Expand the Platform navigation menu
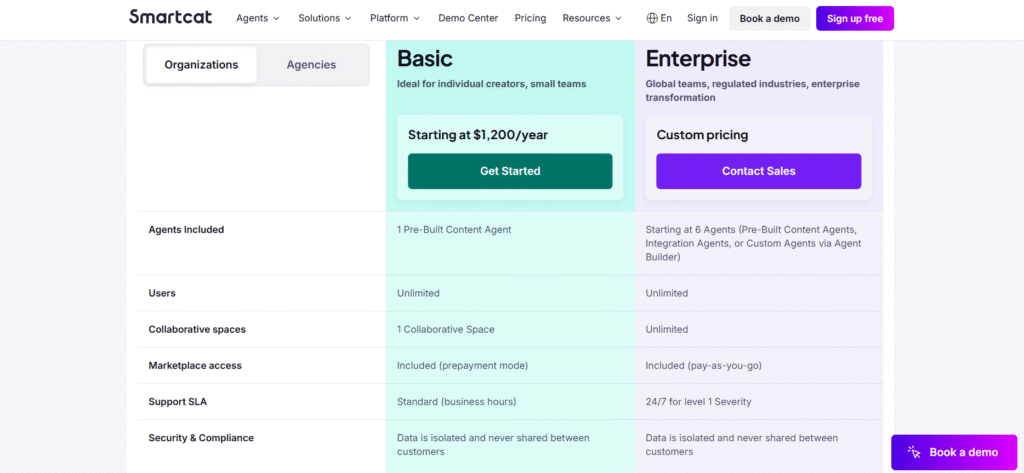Viewport: 1024px width, 473px height. click(395, 18)
